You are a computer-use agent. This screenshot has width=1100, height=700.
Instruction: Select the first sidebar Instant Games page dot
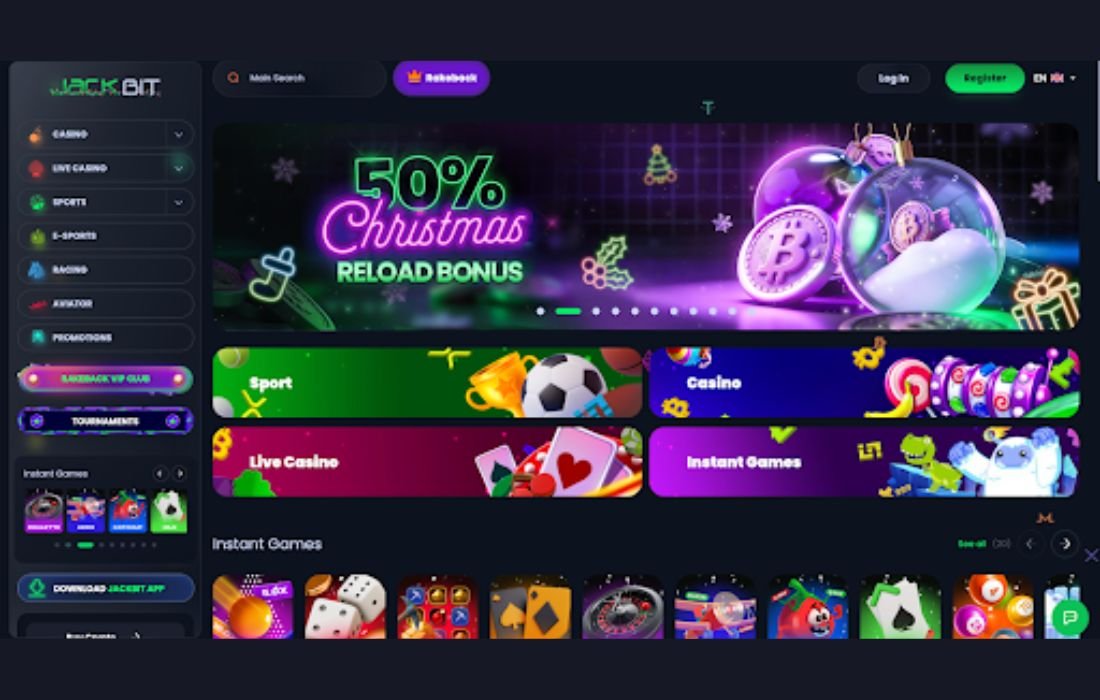pos(57,544)
